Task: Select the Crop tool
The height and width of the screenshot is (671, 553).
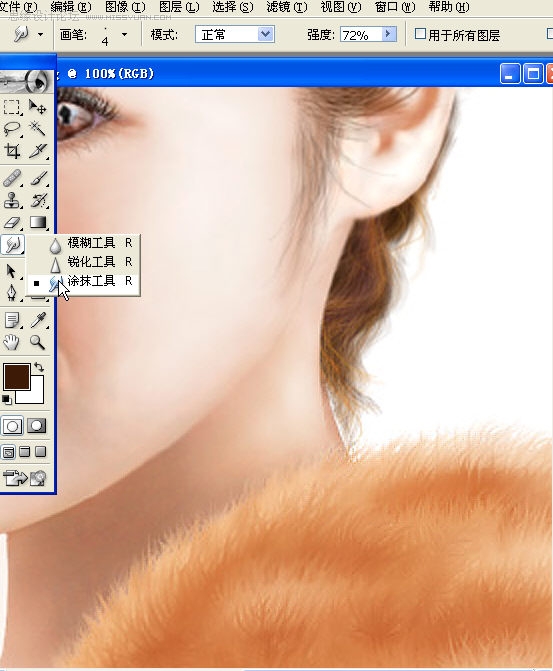Action: (x=12, y=151)
